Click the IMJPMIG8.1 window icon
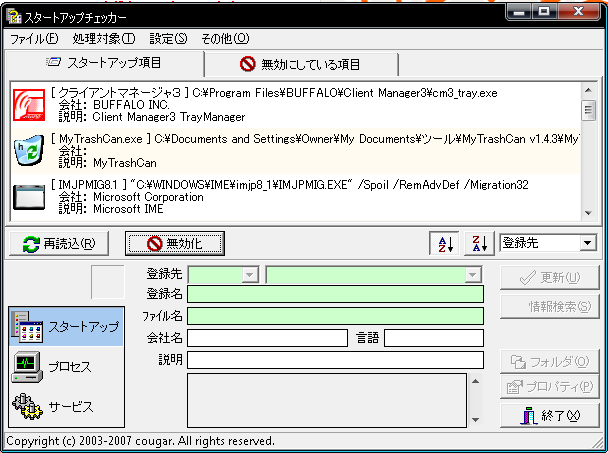The width and height of the screenshot is (608, 453). [29, 197]
